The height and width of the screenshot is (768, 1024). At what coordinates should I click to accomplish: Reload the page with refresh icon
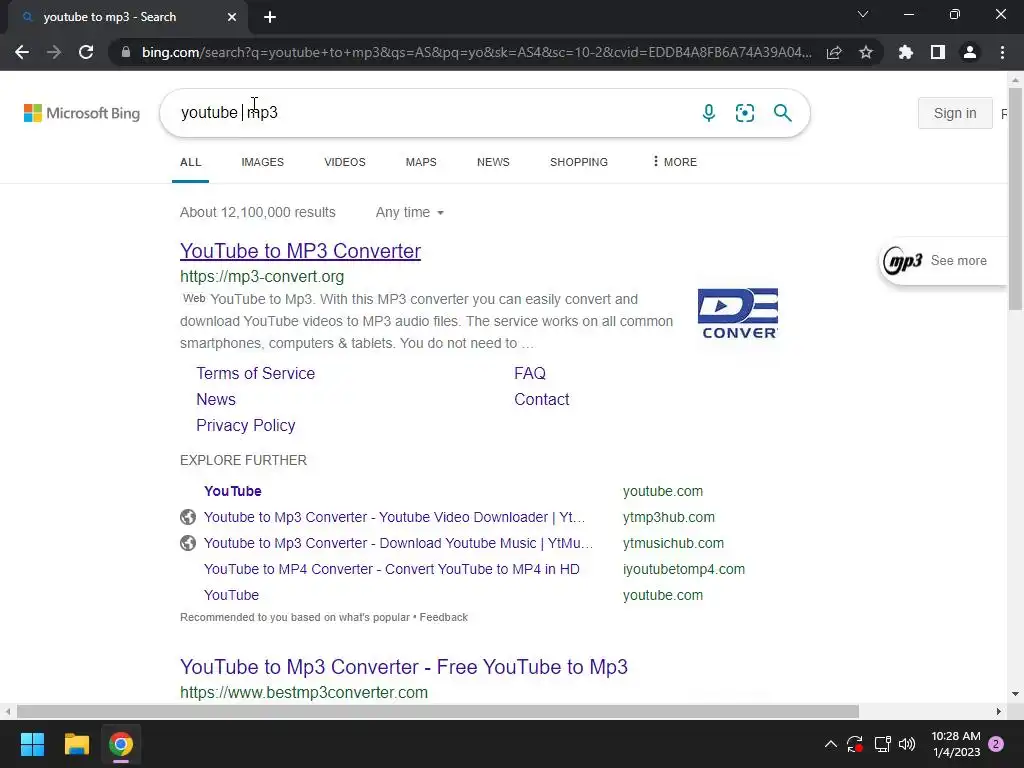[86, 52]
